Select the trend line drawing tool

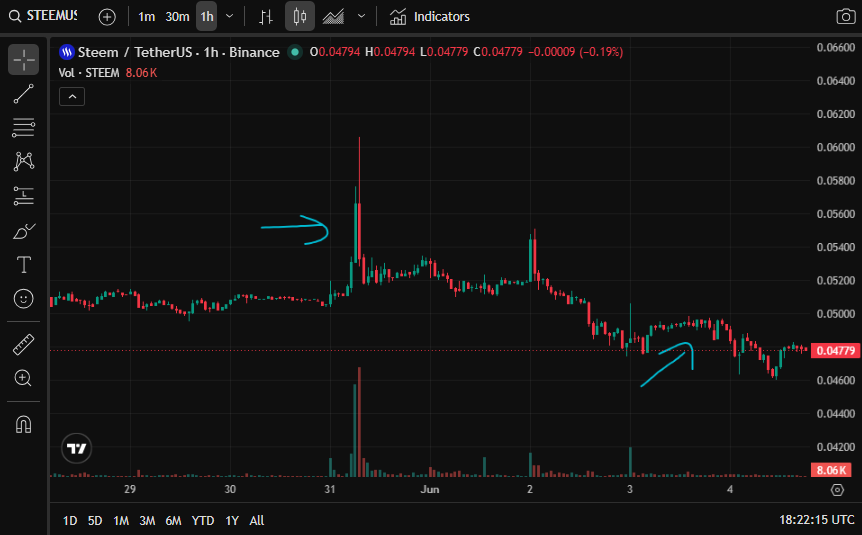[24, 94]
